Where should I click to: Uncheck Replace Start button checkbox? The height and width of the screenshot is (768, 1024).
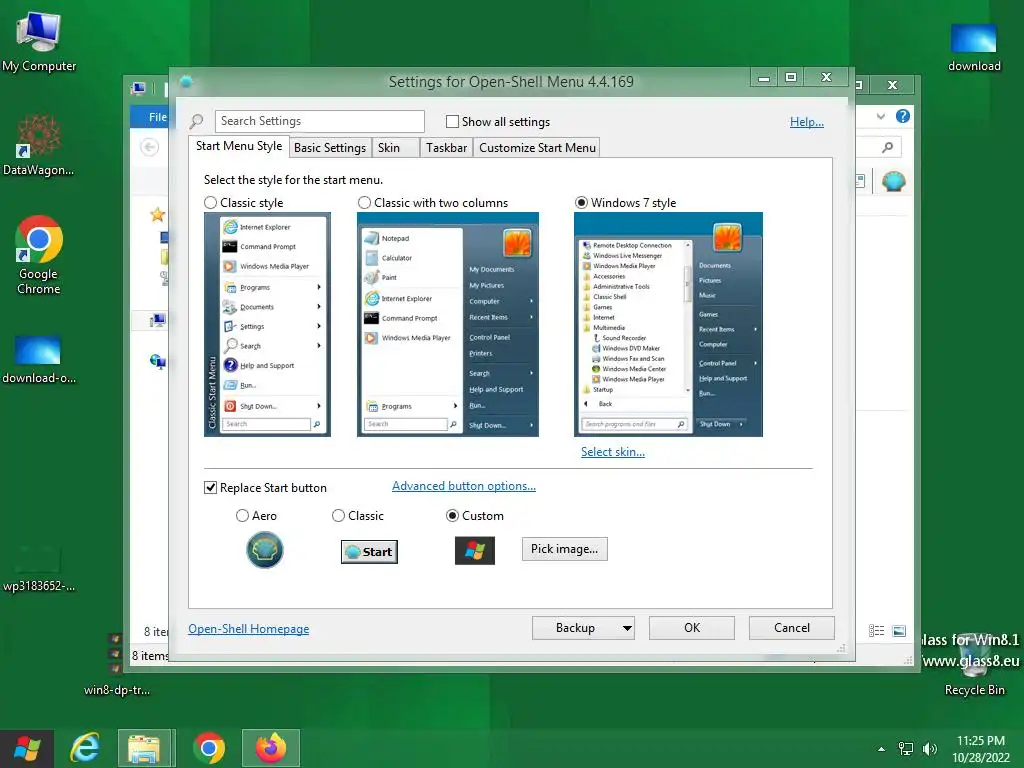tap(210, 488)
